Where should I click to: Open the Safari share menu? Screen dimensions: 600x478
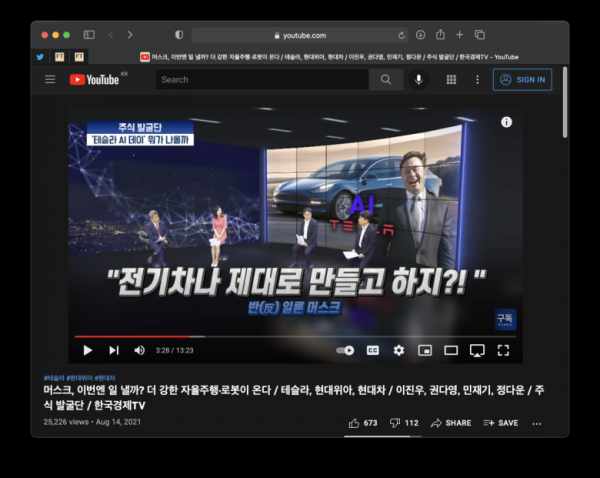tap(440, 34)
